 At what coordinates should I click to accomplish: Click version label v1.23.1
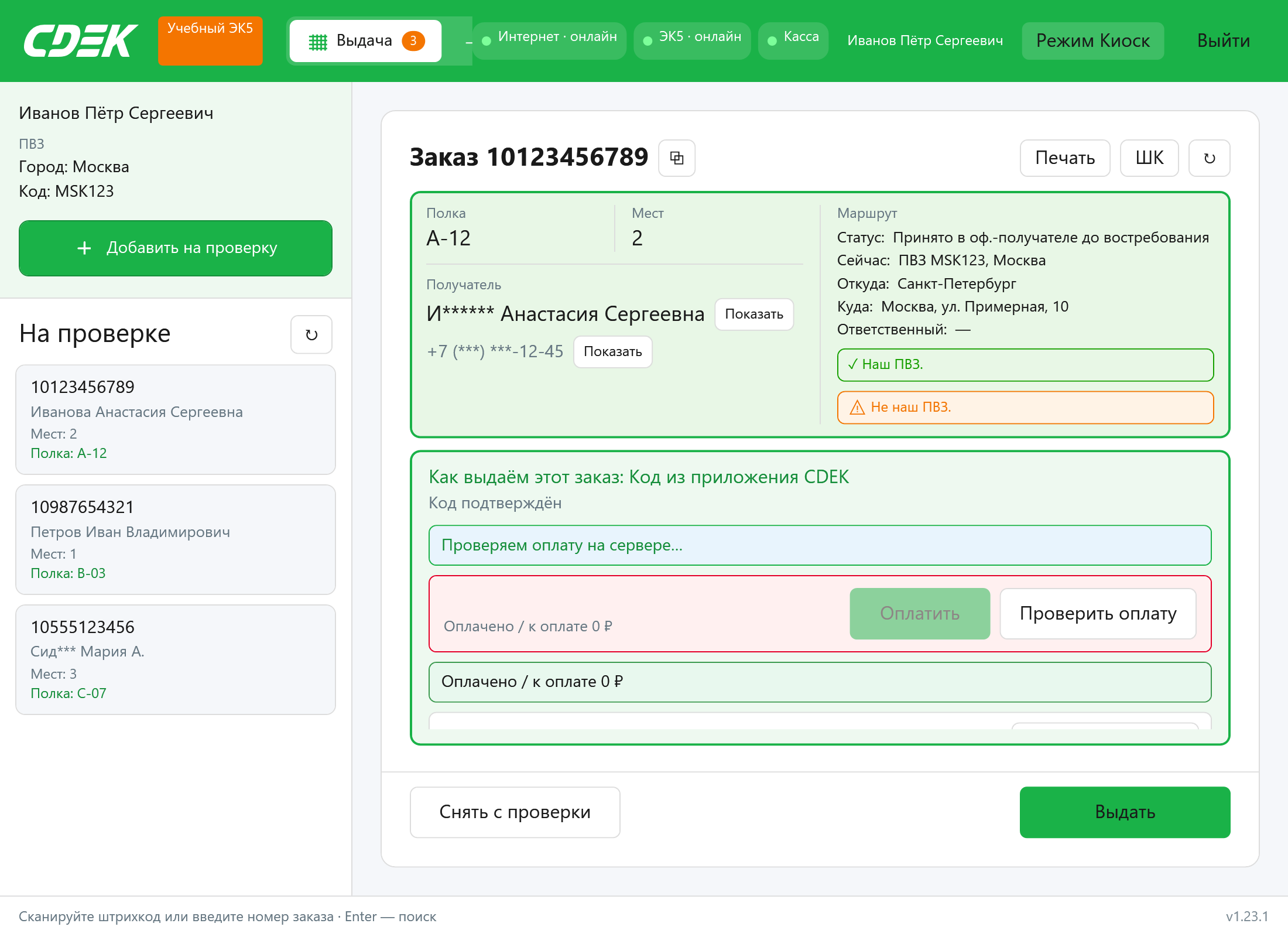click(1247, 917)
